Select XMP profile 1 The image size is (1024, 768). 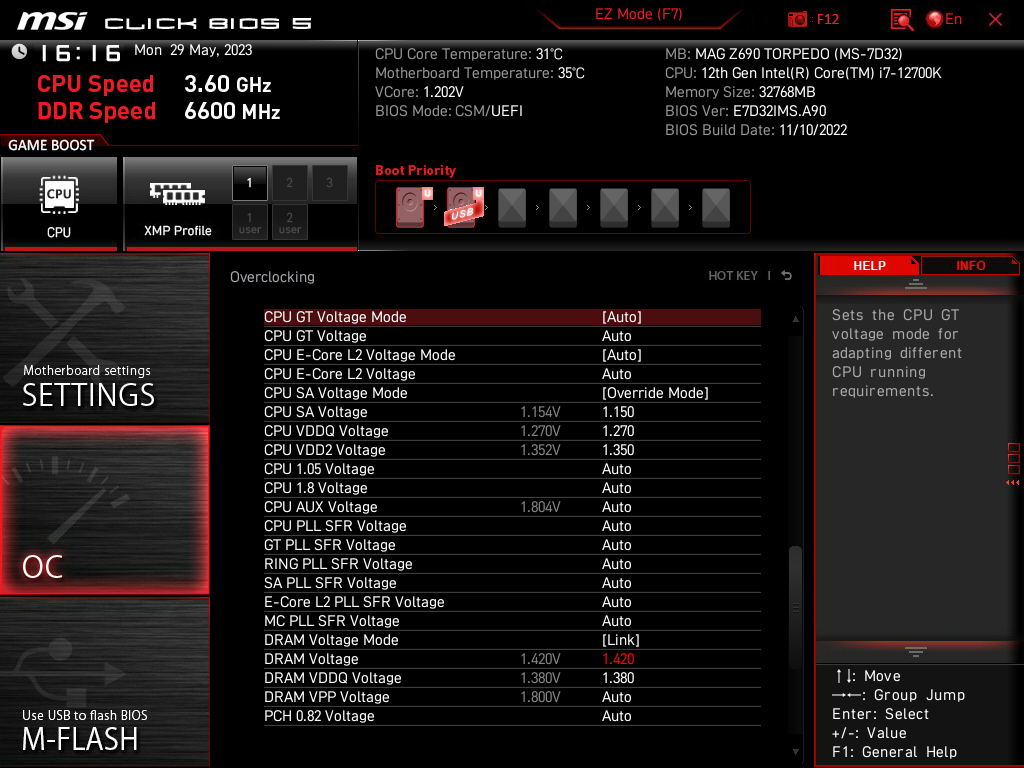249,183
